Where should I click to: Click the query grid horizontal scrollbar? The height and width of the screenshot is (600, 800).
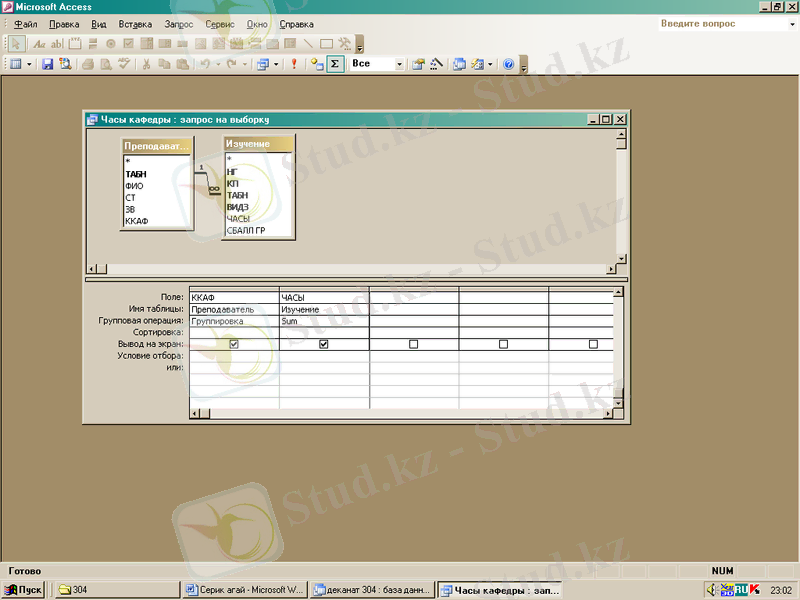point(400,413)
